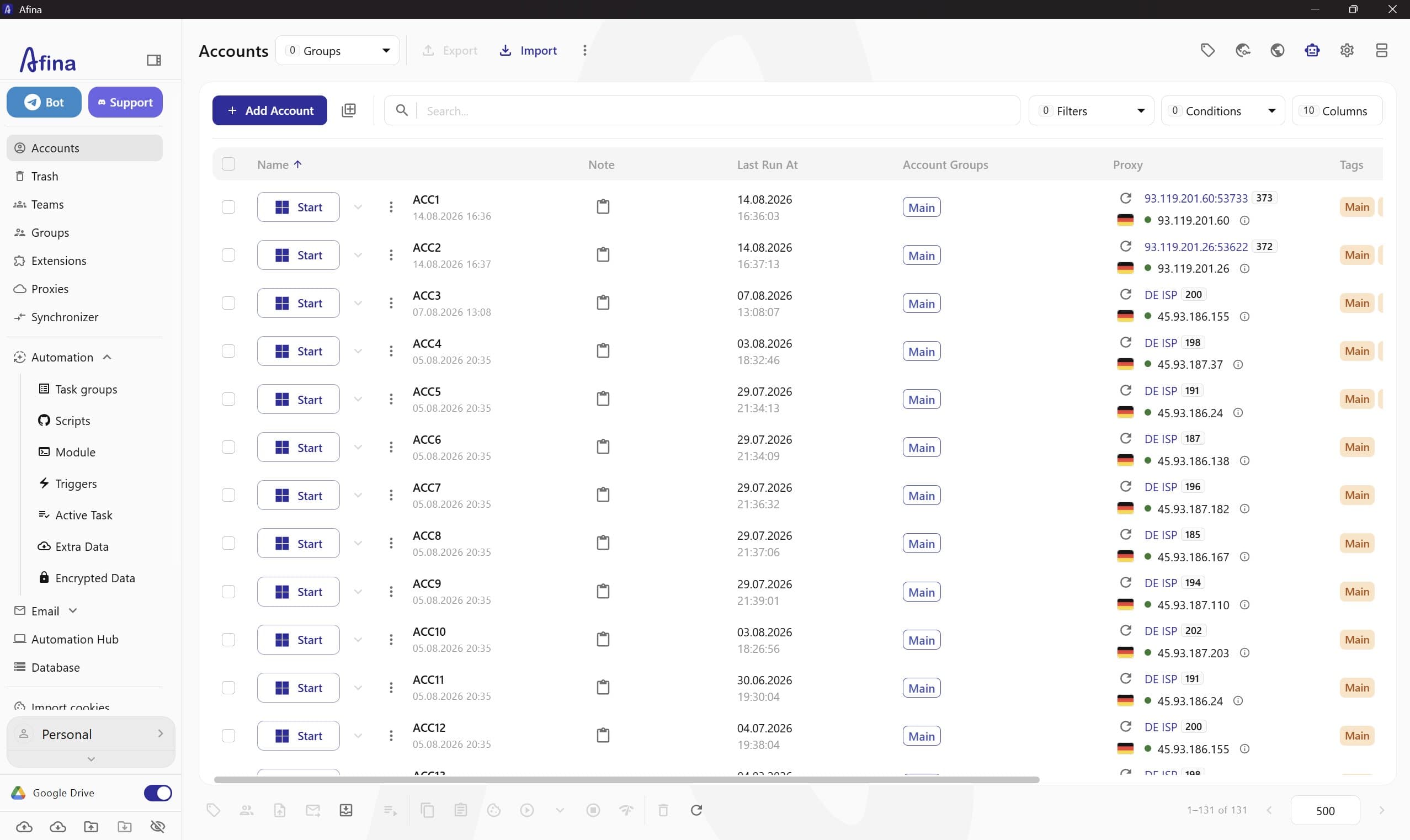Open Extensions page
The height and width of the screenshot is (840, 1410).
85,260
